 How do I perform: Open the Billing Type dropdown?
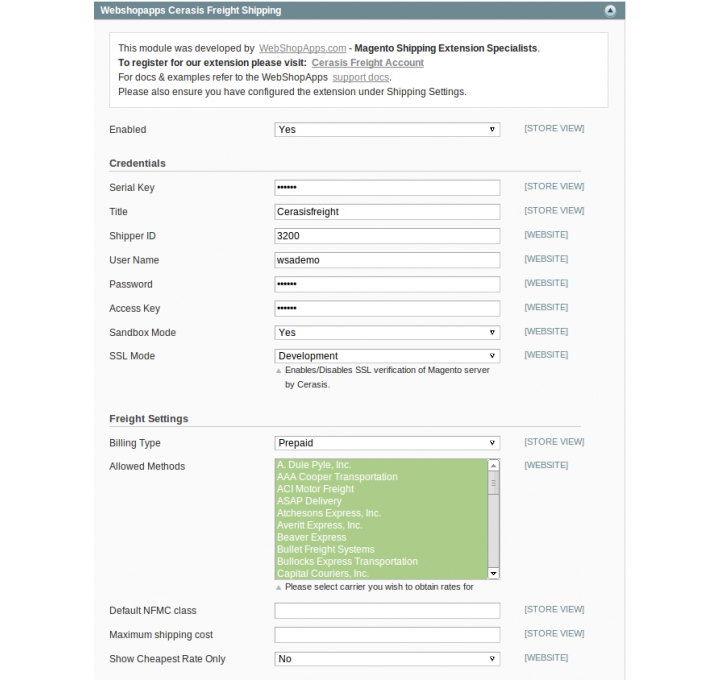tap(387, 443)
